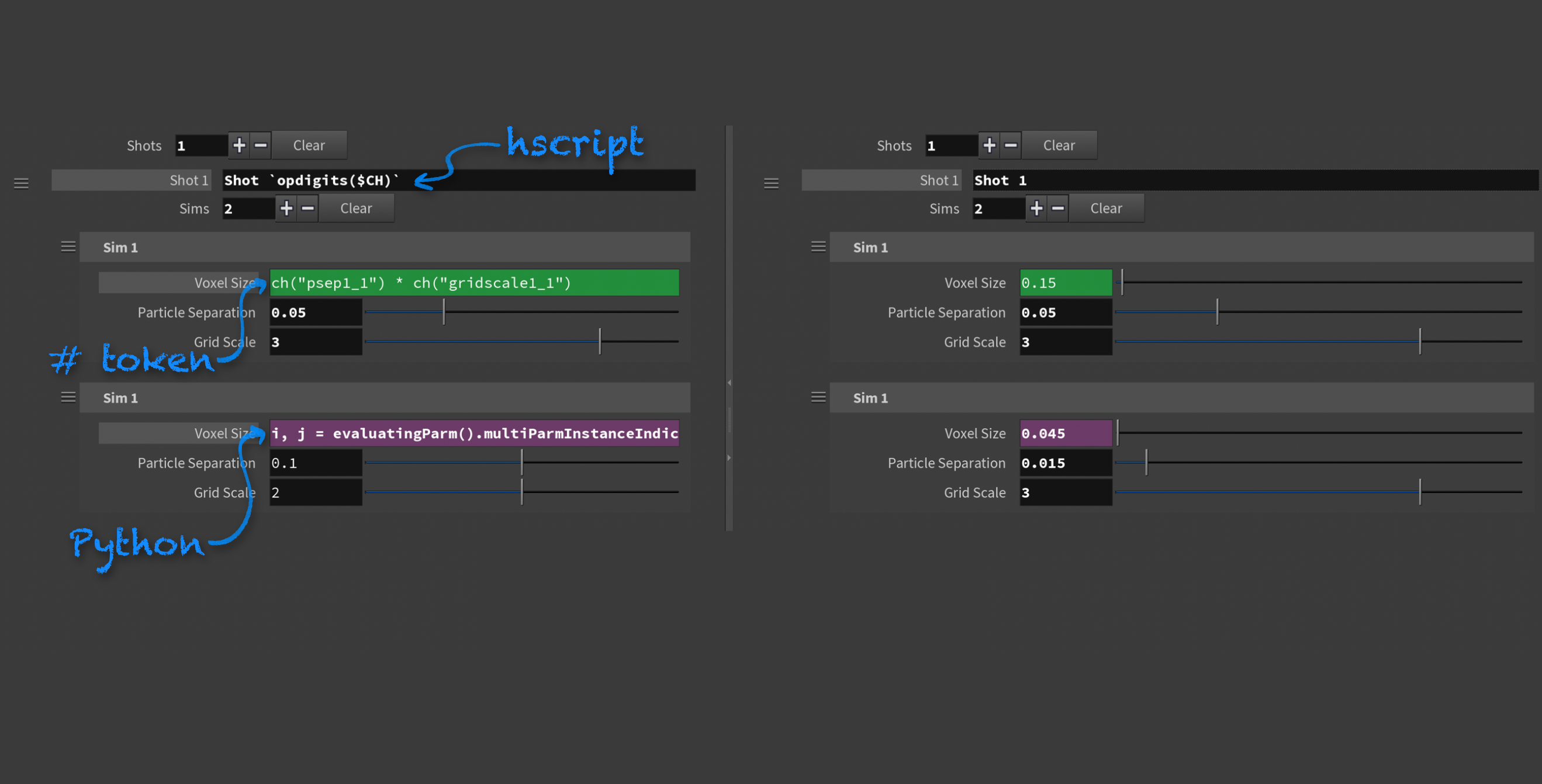
Task: Click left Particle Separation slider at 0.05
Action: [x=444, y=312]
